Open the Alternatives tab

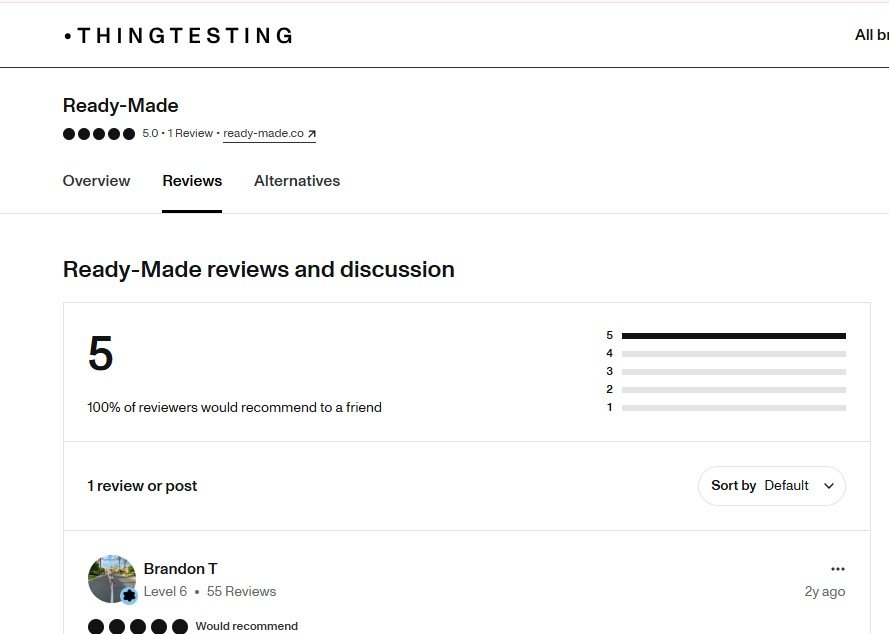297,181
